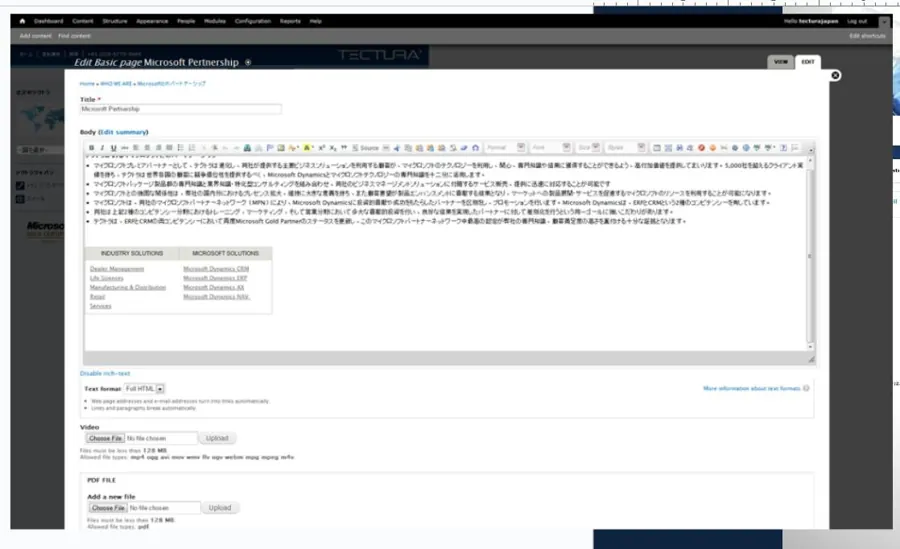Open Text format Full HTML dropdown
This screenshot has width=900, height=549.
coord(145,389)
